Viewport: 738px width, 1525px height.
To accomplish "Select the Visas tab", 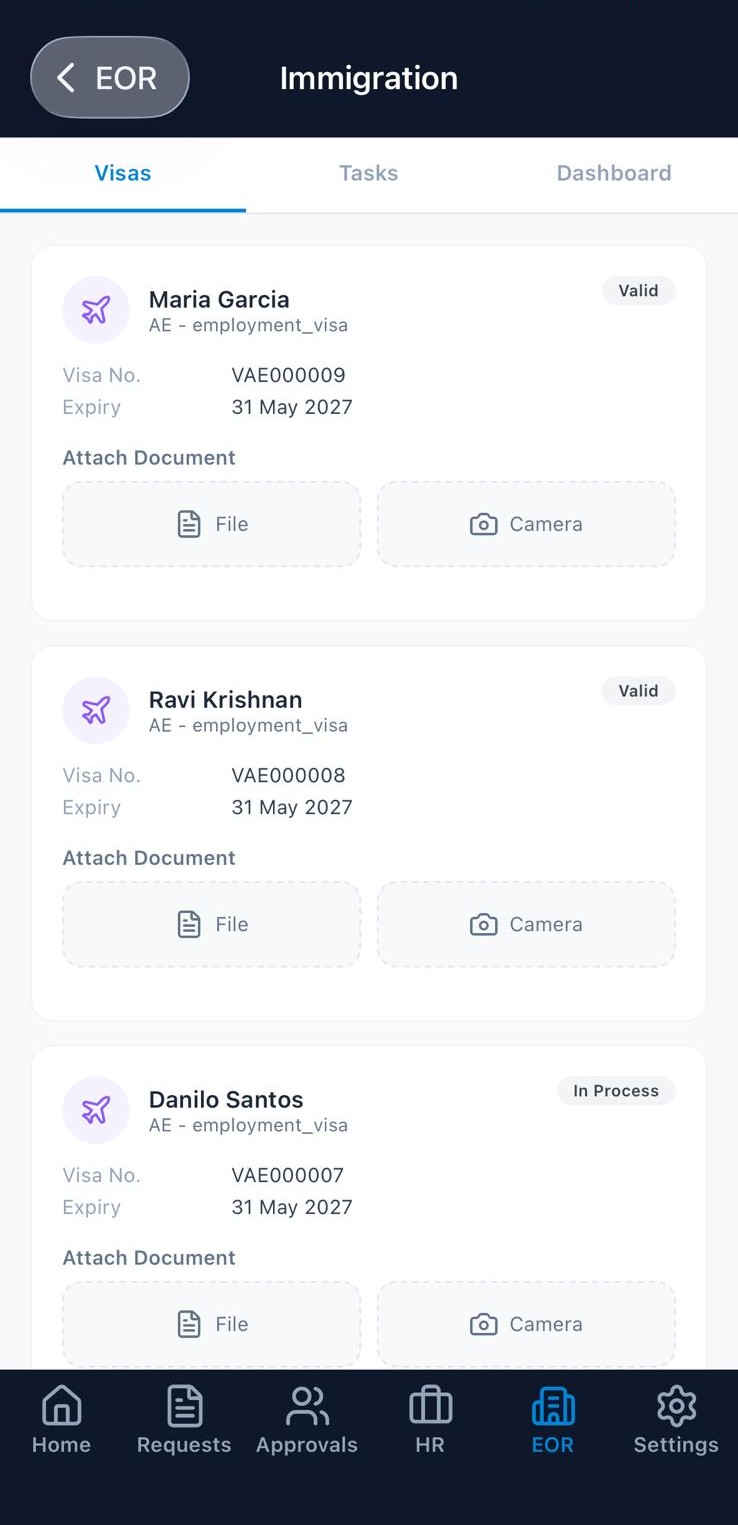I will pyautogui.click(x=123, y=173).
